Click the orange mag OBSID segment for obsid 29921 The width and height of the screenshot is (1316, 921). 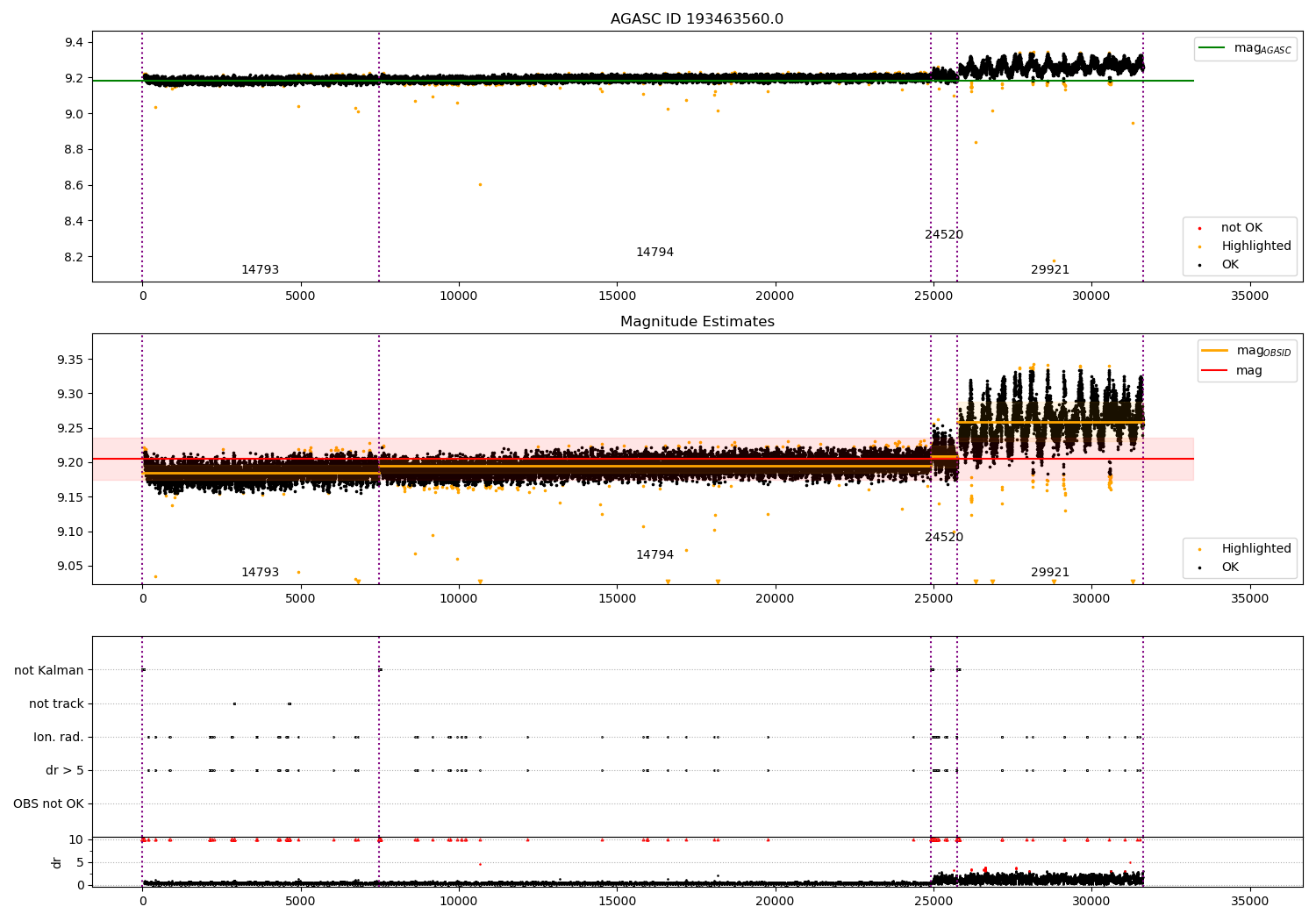[1050, 422]
